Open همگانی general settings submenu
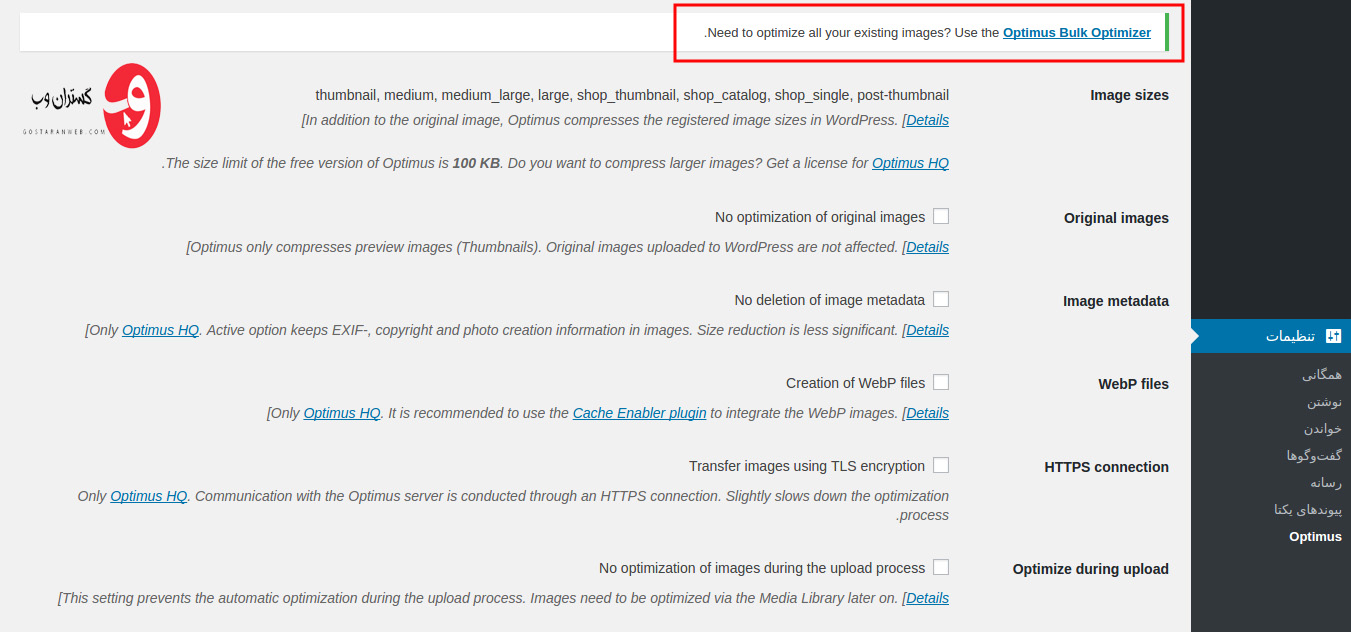The image size is (1351, 632). pos(1322,375)
